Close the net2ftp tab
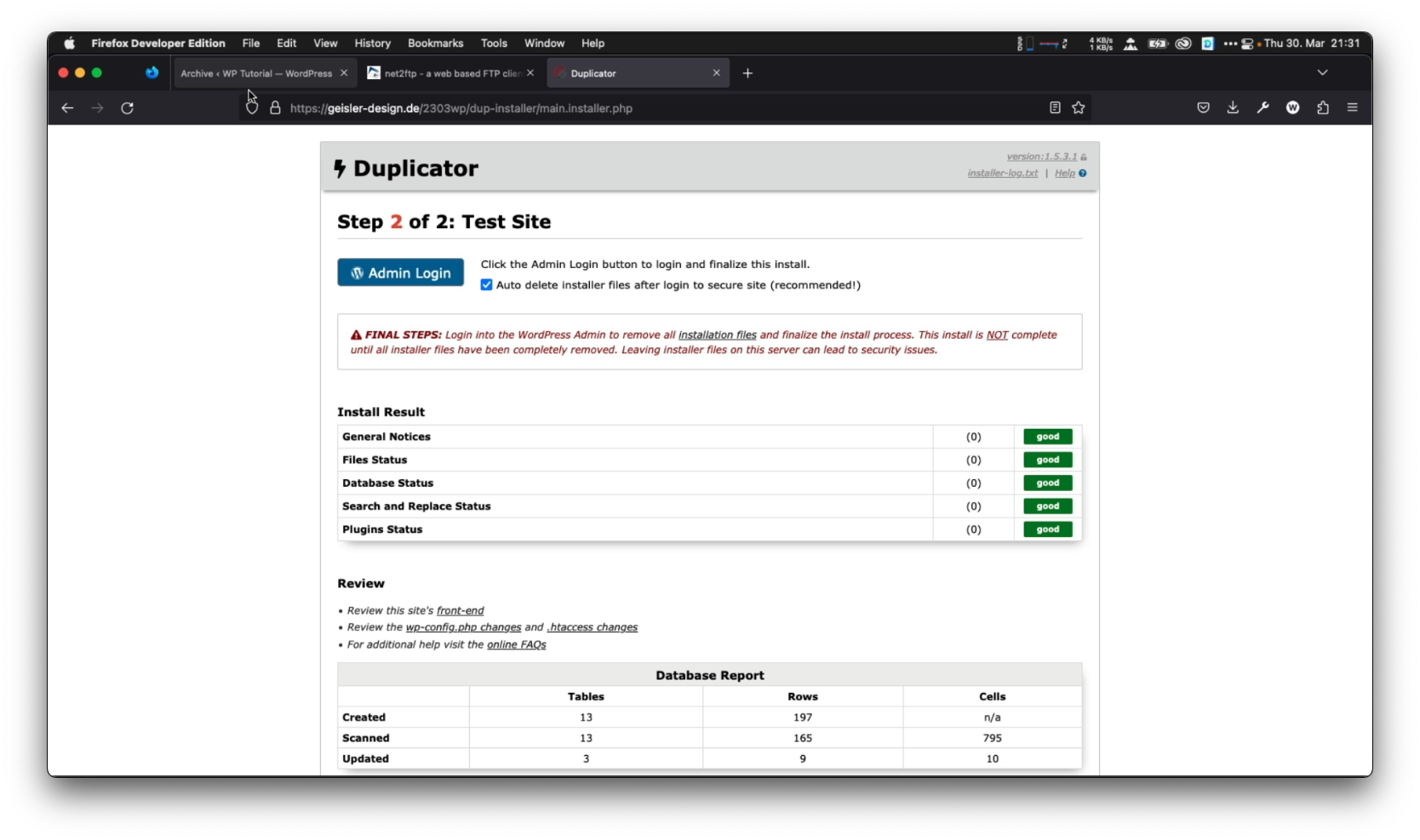Image resolution: width=1420 pixels, height=840 pixels. [x=530, y=73]
